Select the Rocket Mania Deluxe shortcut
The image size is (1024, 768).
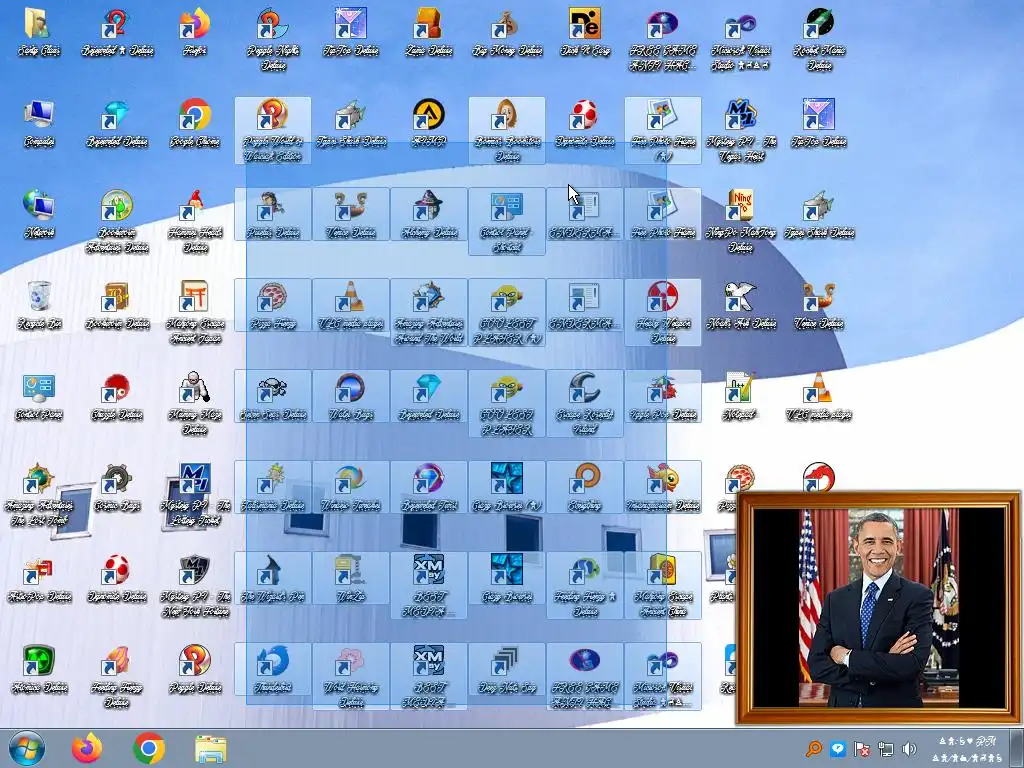819,39
